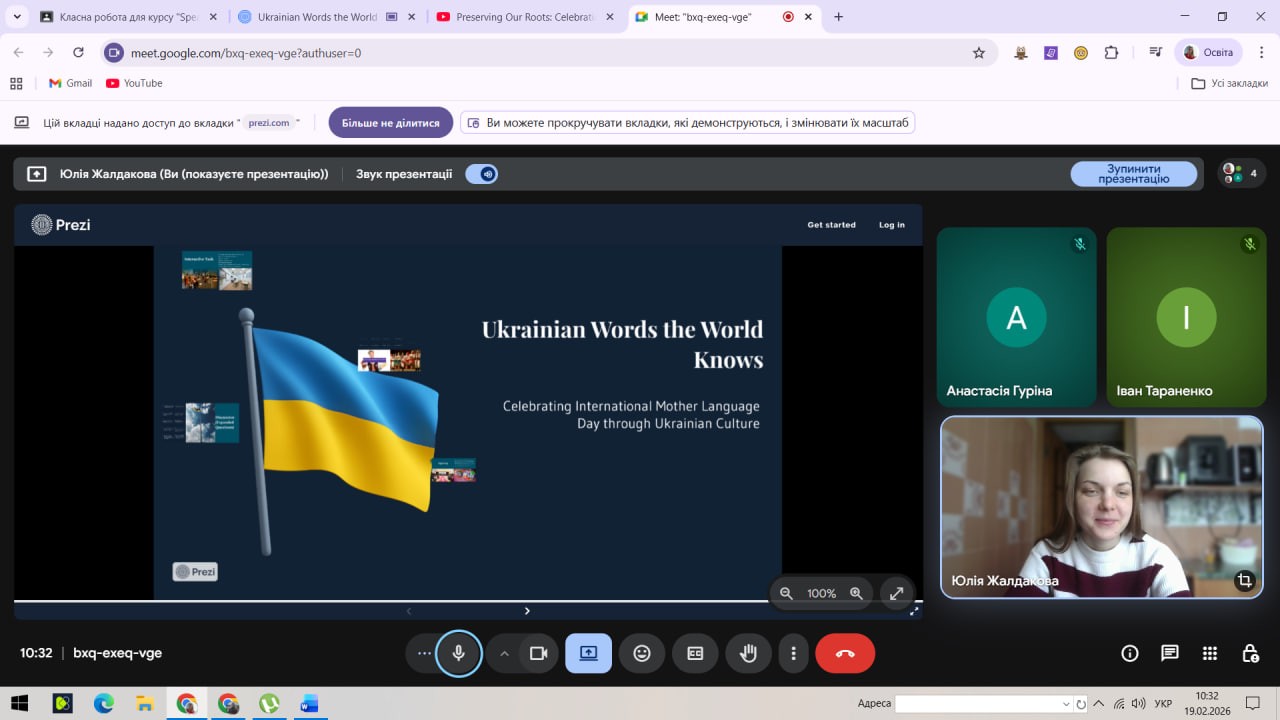The image size is (1280, 720).
Task: Open host controls lock icon
Action: [x=1250, y=653]
